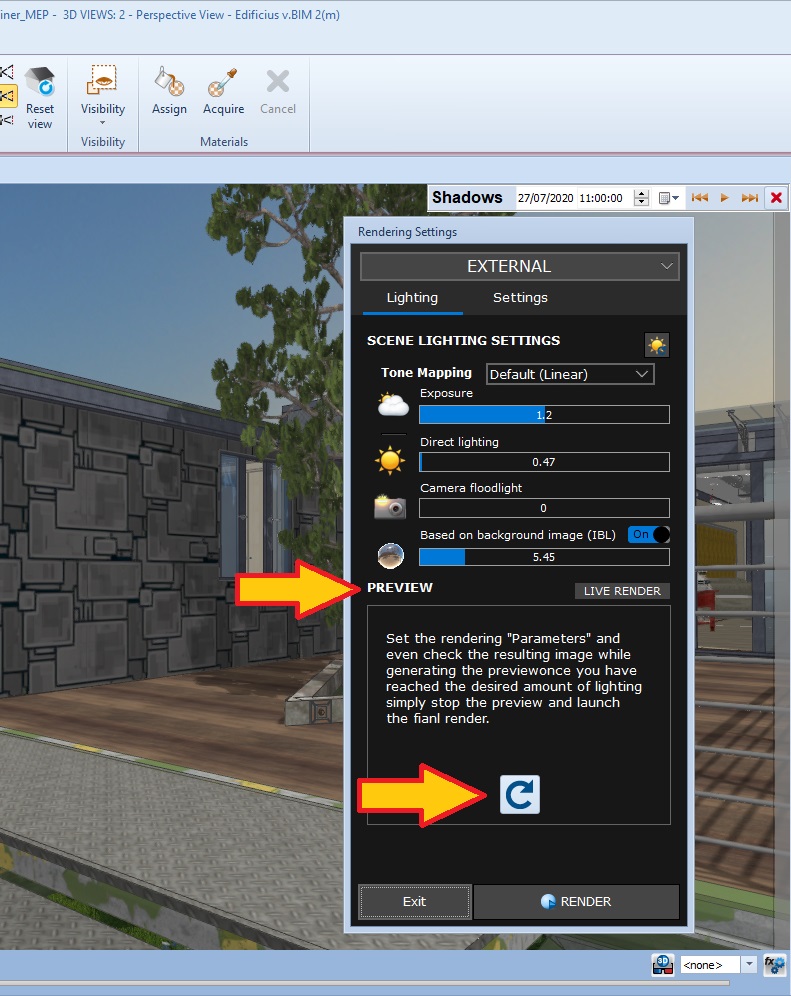Image resolution: width=791 pixels, height=996 pixels.
Task: Open the shadows calendar dropdown
Action: 668,198
